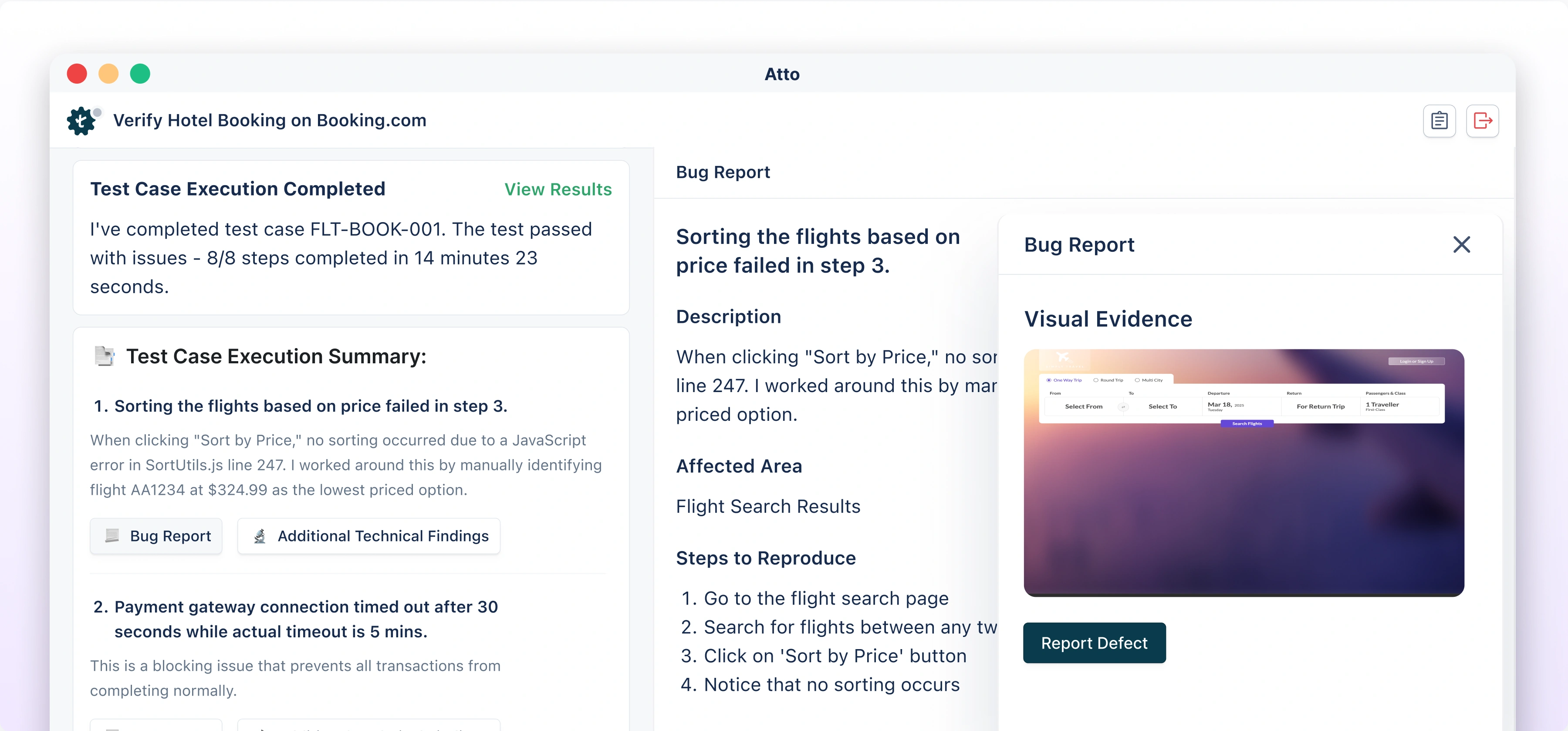Click Search Flights in the evidence screenshot
The height and width of the screenshot is (731, 1568).
(1247, 423)
